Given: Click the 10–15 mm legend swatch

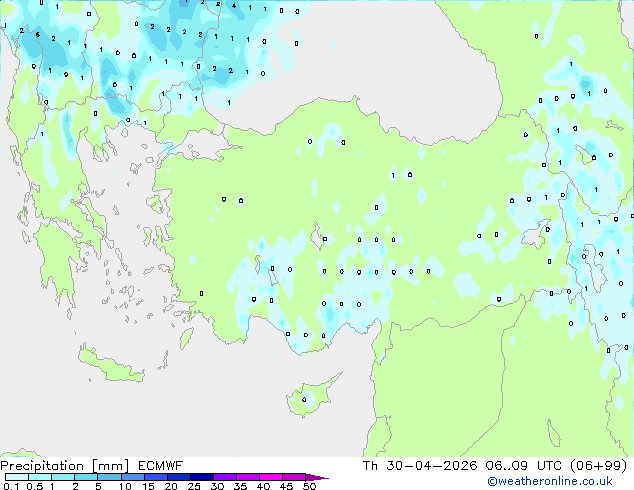Looking at the screenshot, I should click(x=133, y=477).
